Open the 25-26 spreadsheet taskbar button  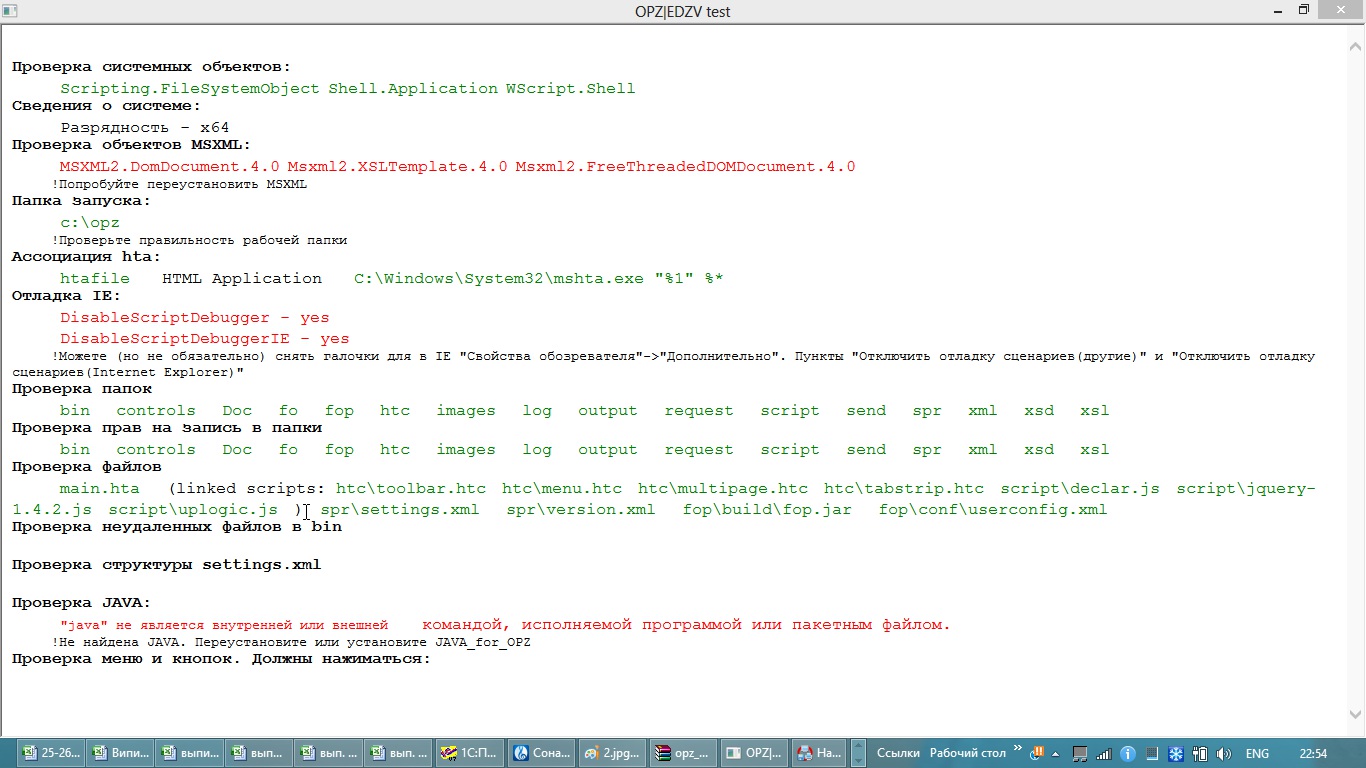50,753
